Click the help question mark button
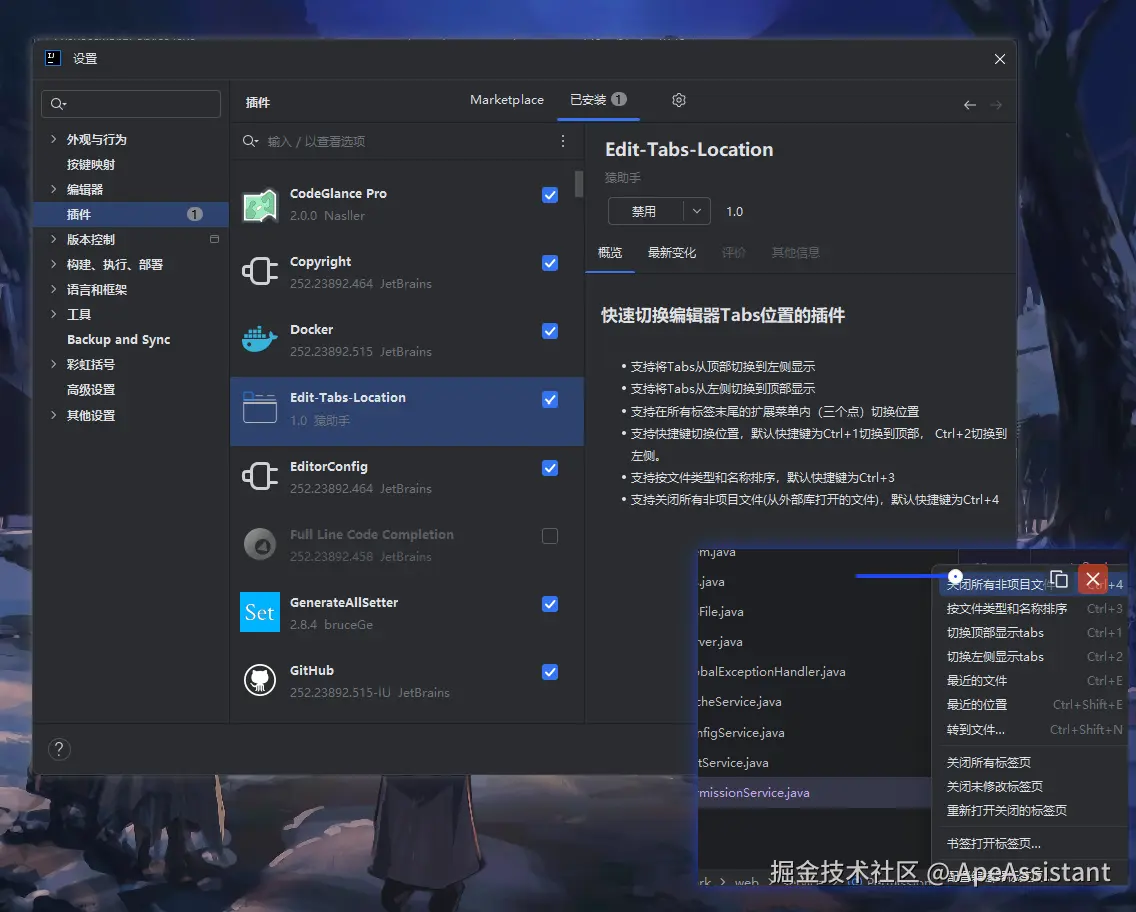The height and width of the screenshot is (912, 1136). [x=59, y=749]
